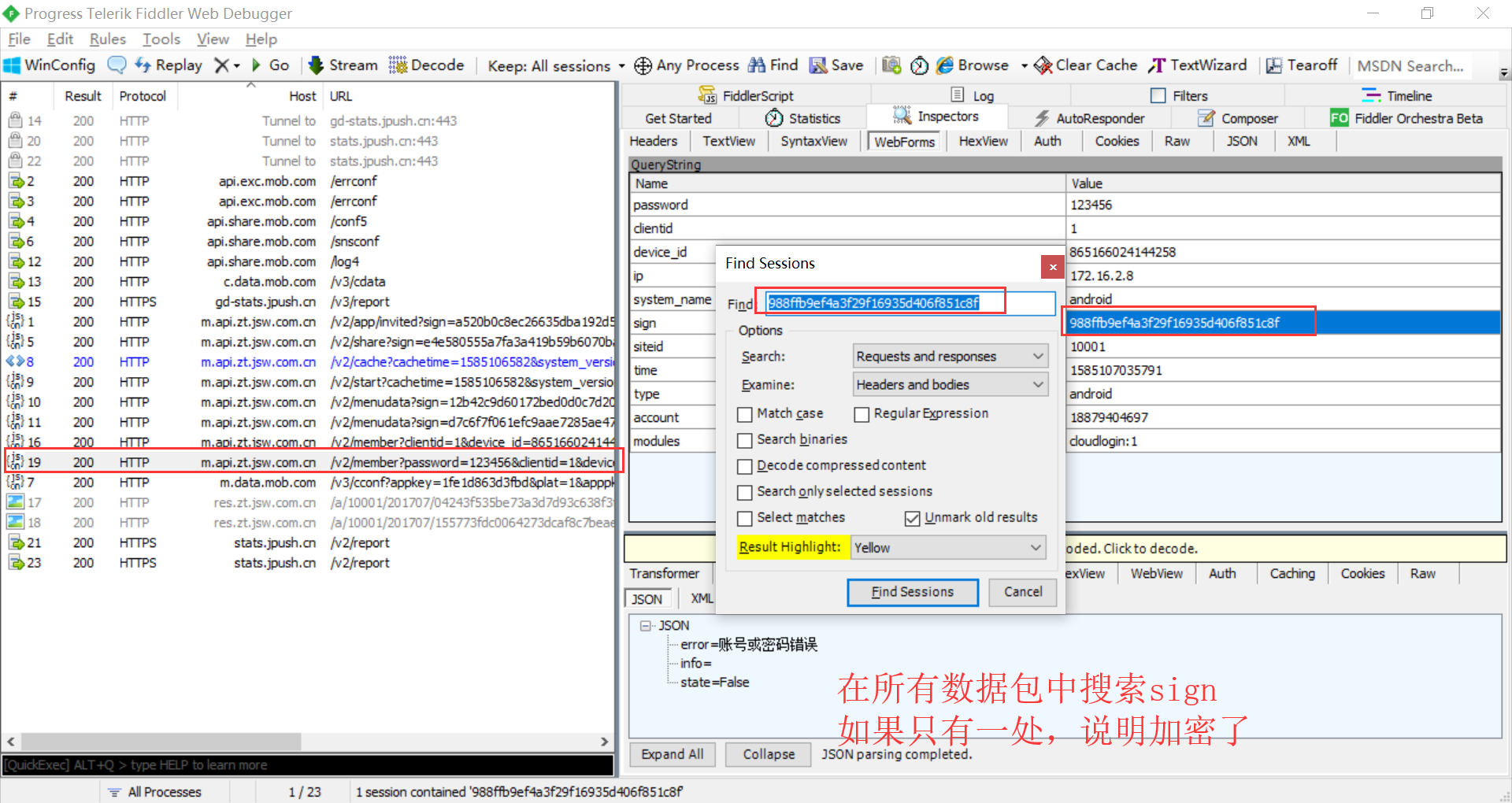Uncheck Unmark old results checkbox

912,518
